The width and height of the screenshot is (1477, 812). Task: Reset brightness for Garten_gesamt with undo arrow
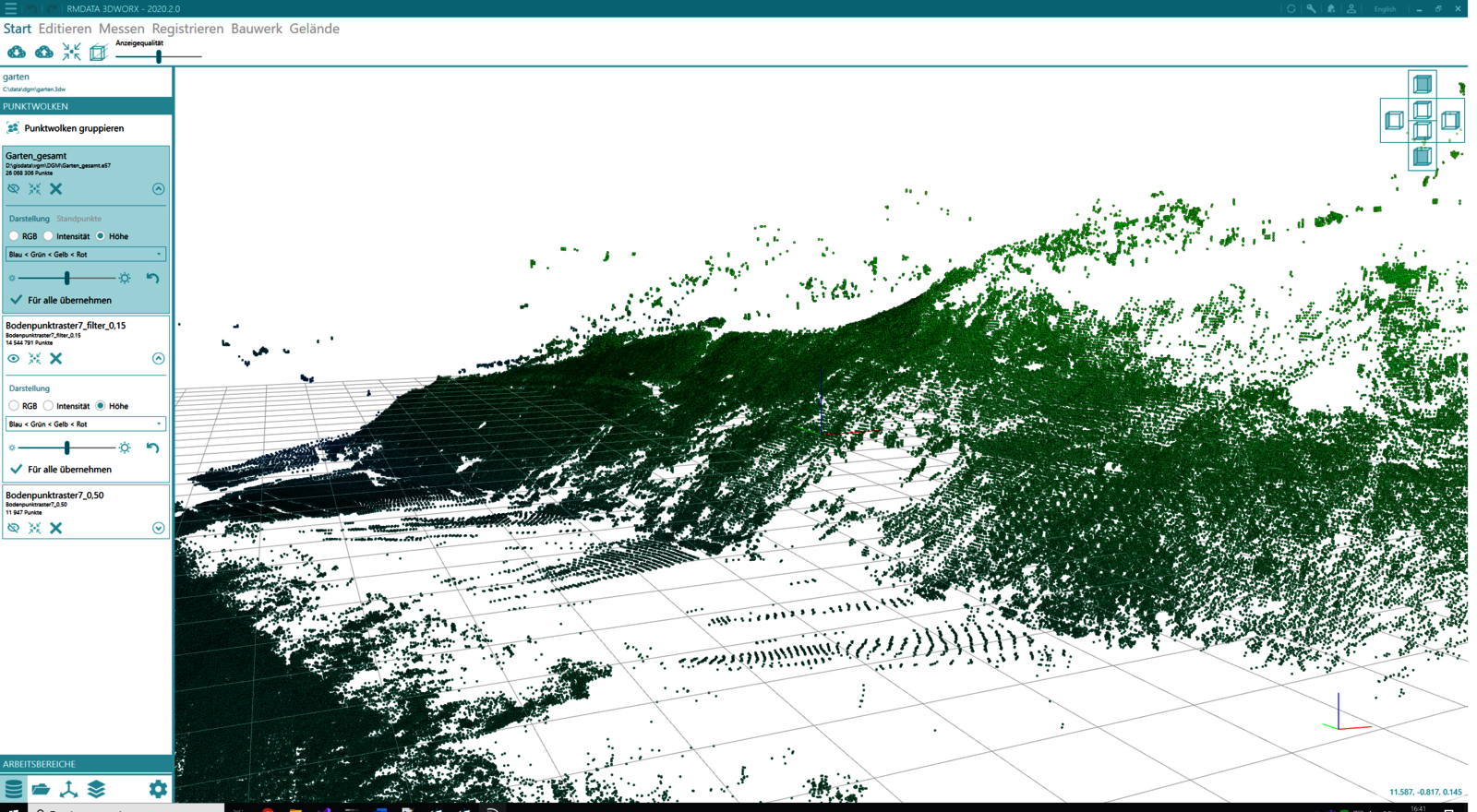pyautogui.click(x=153, y=278)
